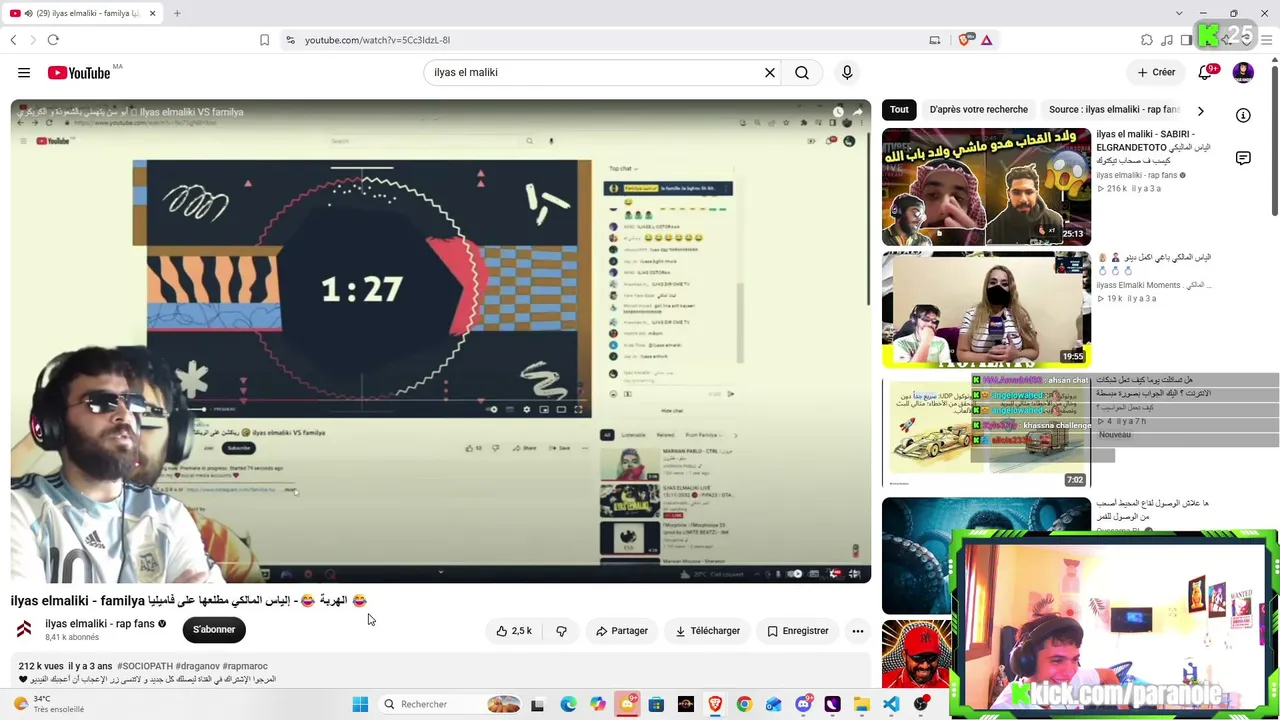Open the YouTube hamburger guide menu
This screenshot has height=720, width=1280.
pos(24,72)
